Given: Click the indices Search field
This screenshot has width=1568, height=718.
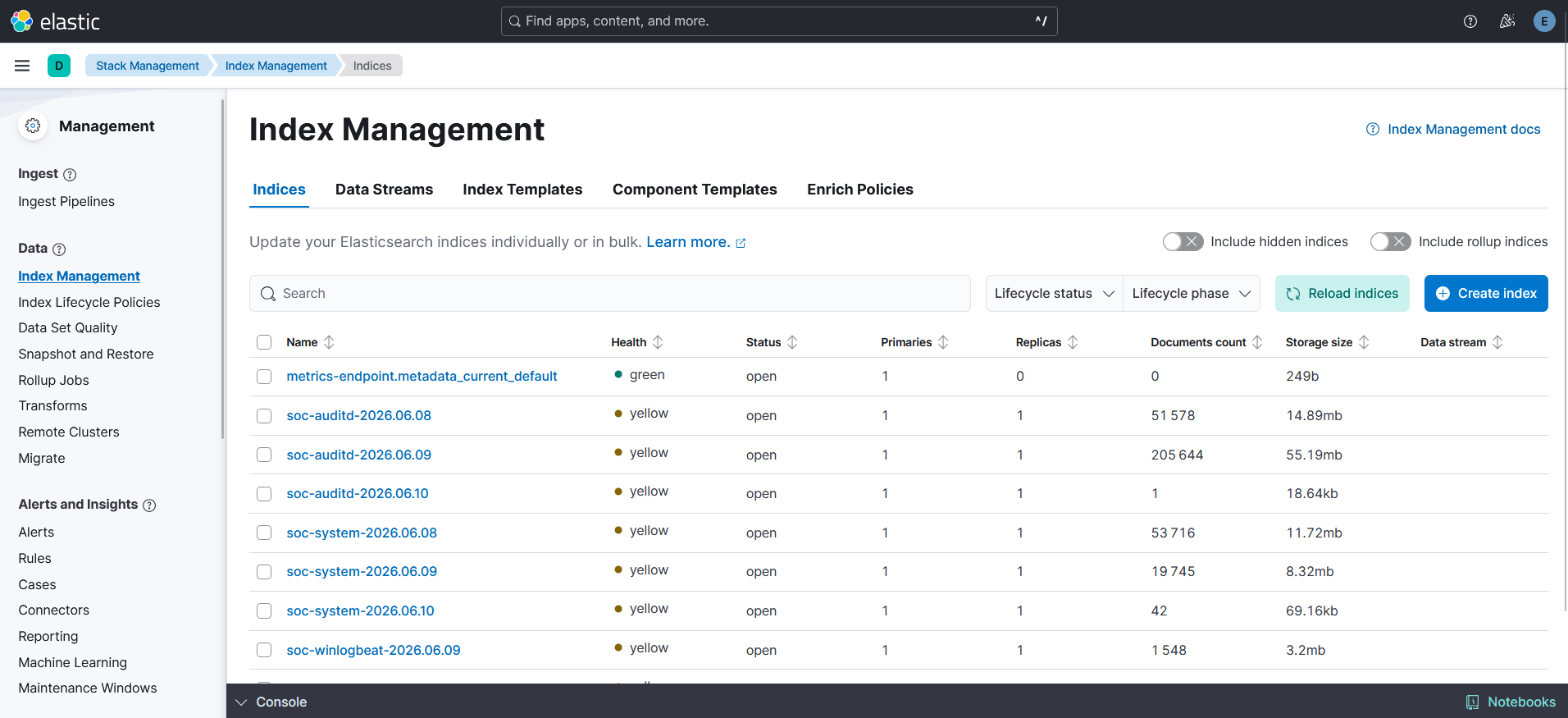Looking at the screenshot, I should [x=610, y=294].
